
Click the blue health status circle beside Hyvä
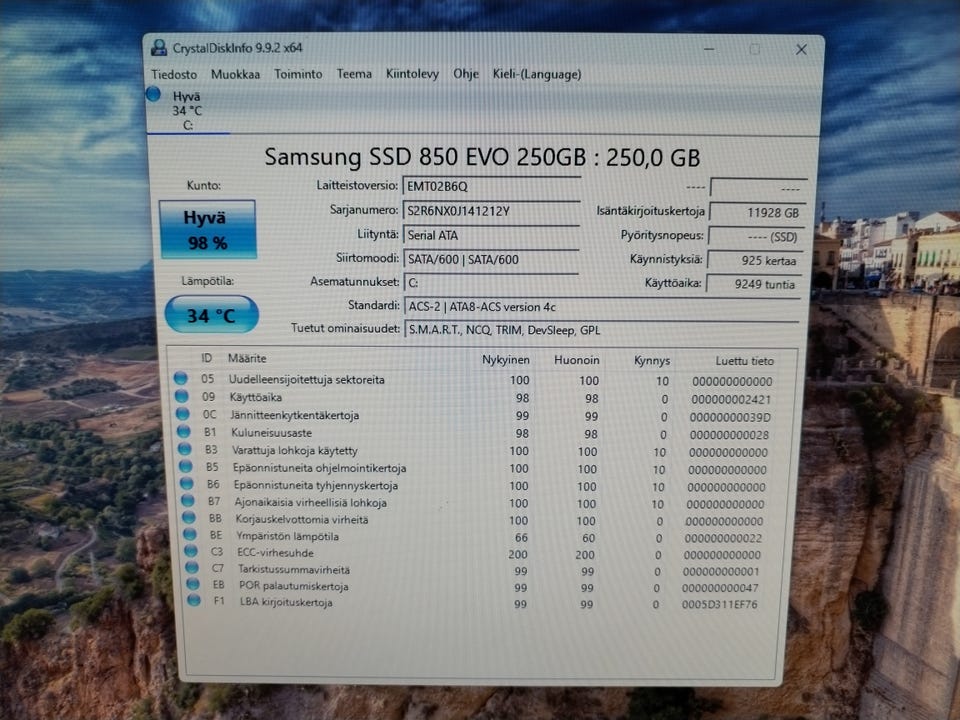pyautogui.click(x=154, y=94)
